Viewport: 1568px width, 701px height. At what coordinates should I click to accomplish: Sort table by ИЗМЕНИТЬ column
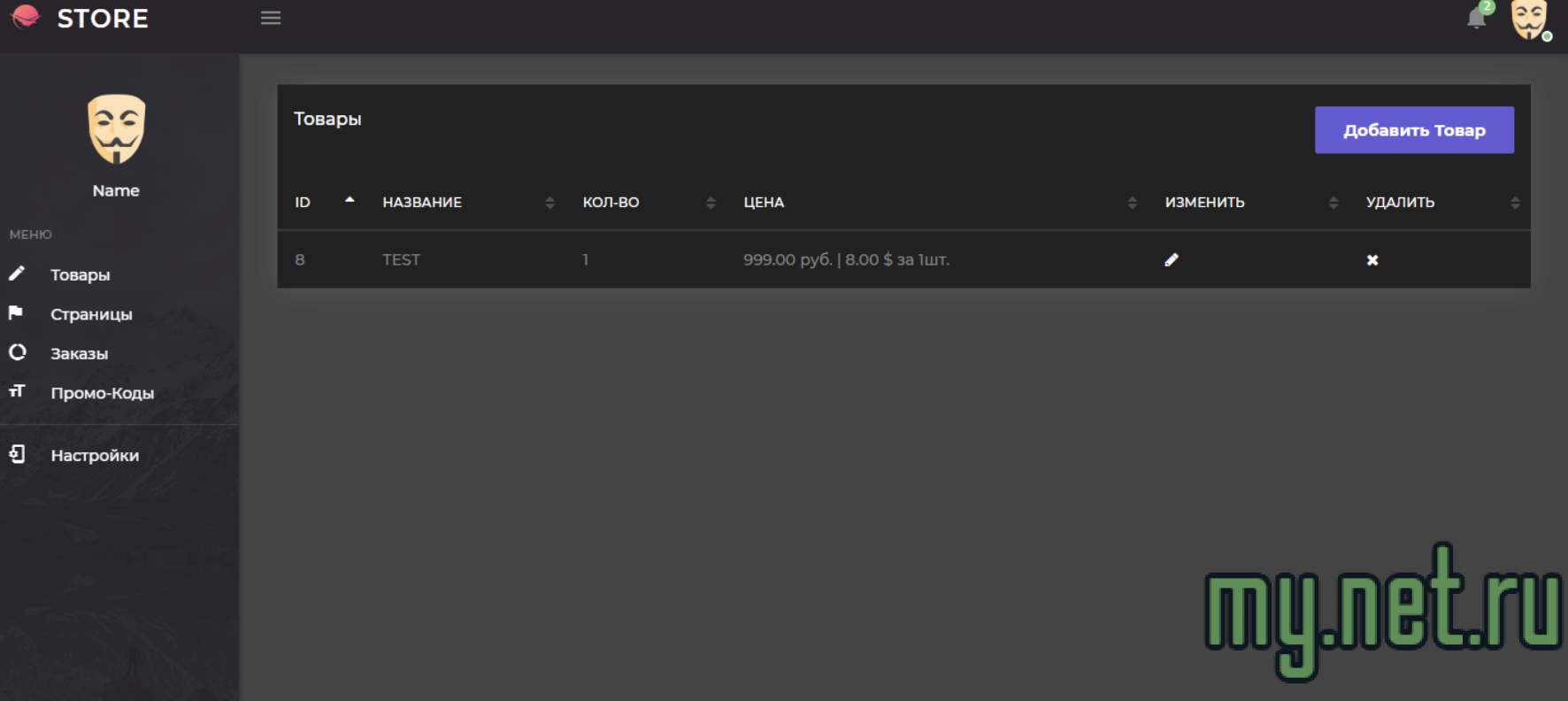tap(1204, 203)
